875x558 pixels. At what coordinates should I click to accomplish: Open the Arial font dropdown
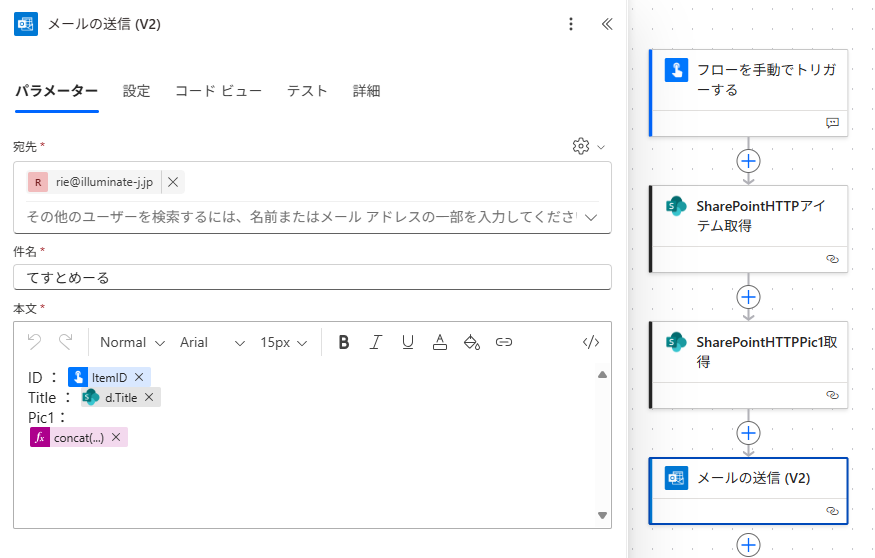pyautogui.click(x=212, y=342)
